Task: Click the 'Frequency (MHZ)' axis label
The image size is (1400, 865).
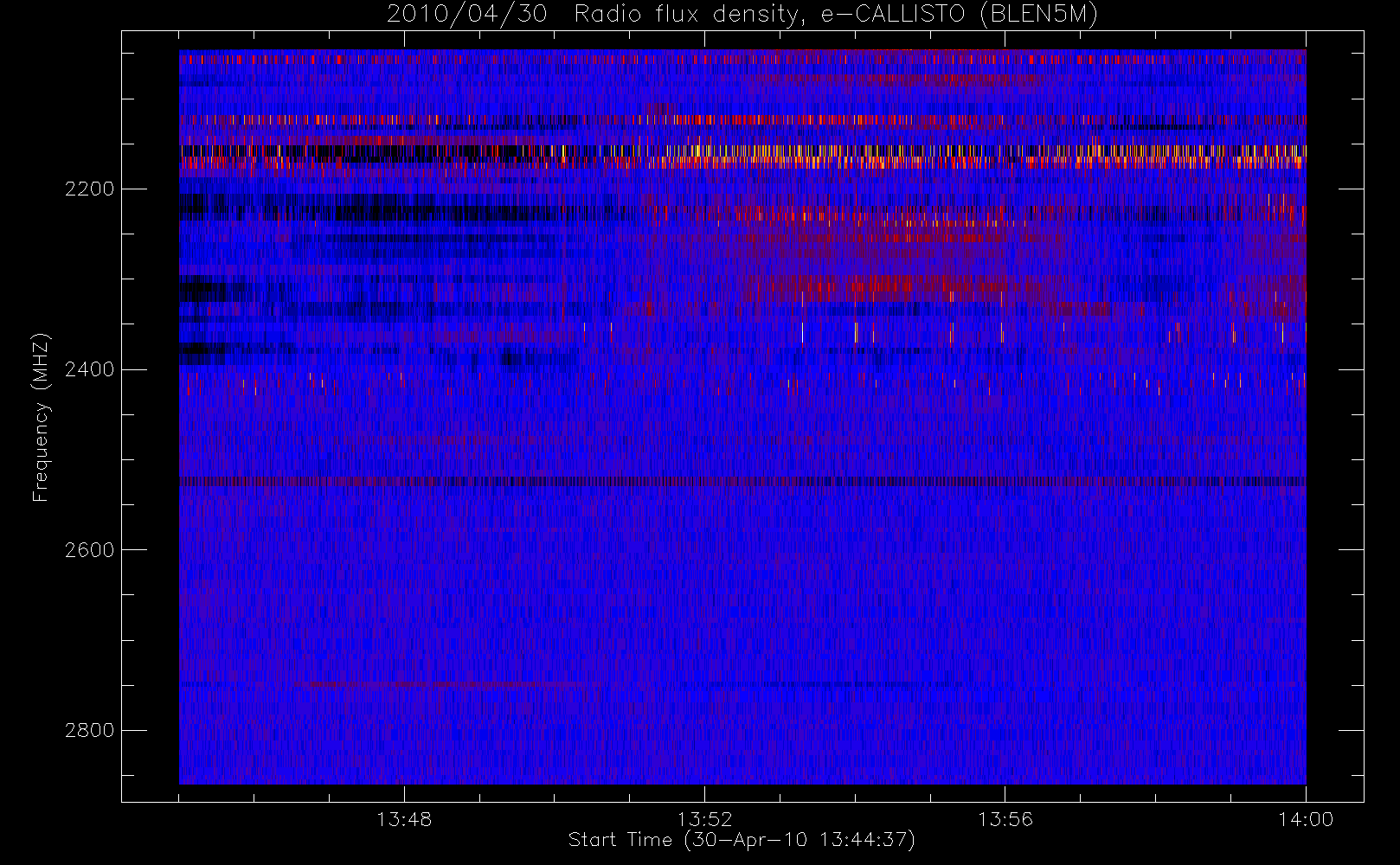Action: point(41,418)
